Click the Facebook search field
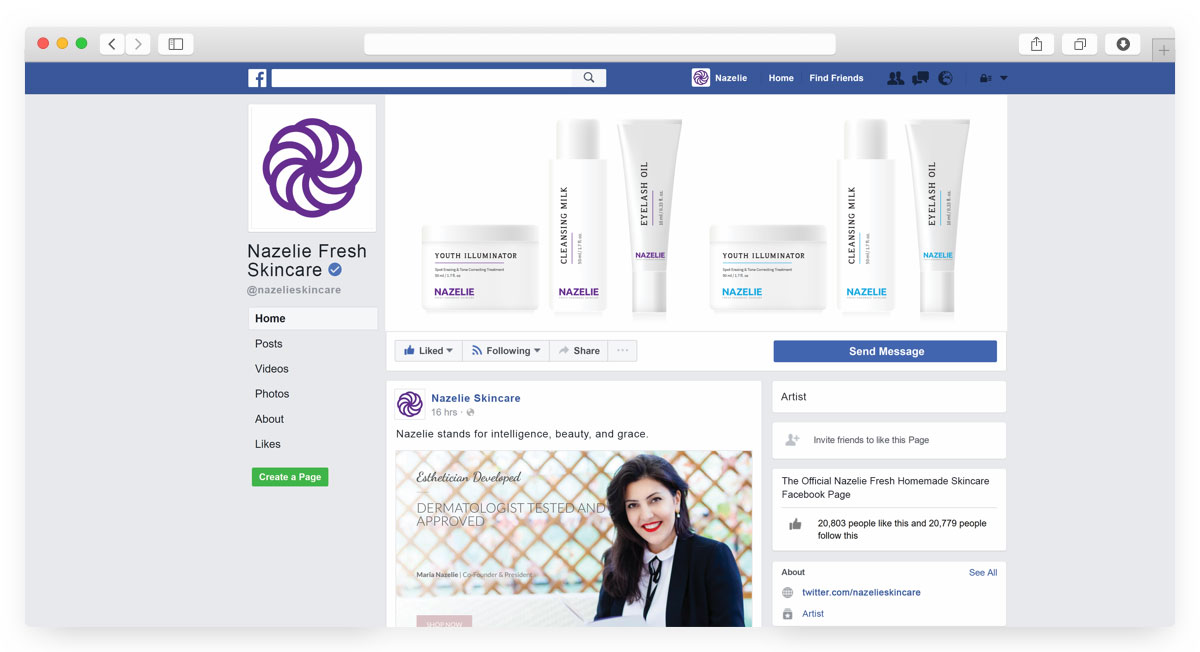 point(422,78)
